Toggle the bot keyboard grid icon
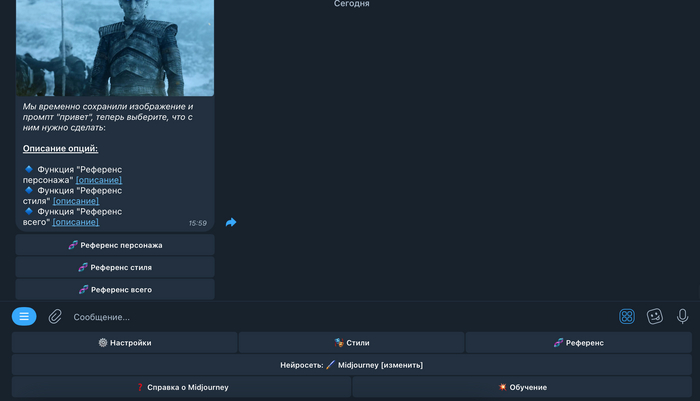Image resolution: width=700 pixels, height=401 pixels. point(627,316)
